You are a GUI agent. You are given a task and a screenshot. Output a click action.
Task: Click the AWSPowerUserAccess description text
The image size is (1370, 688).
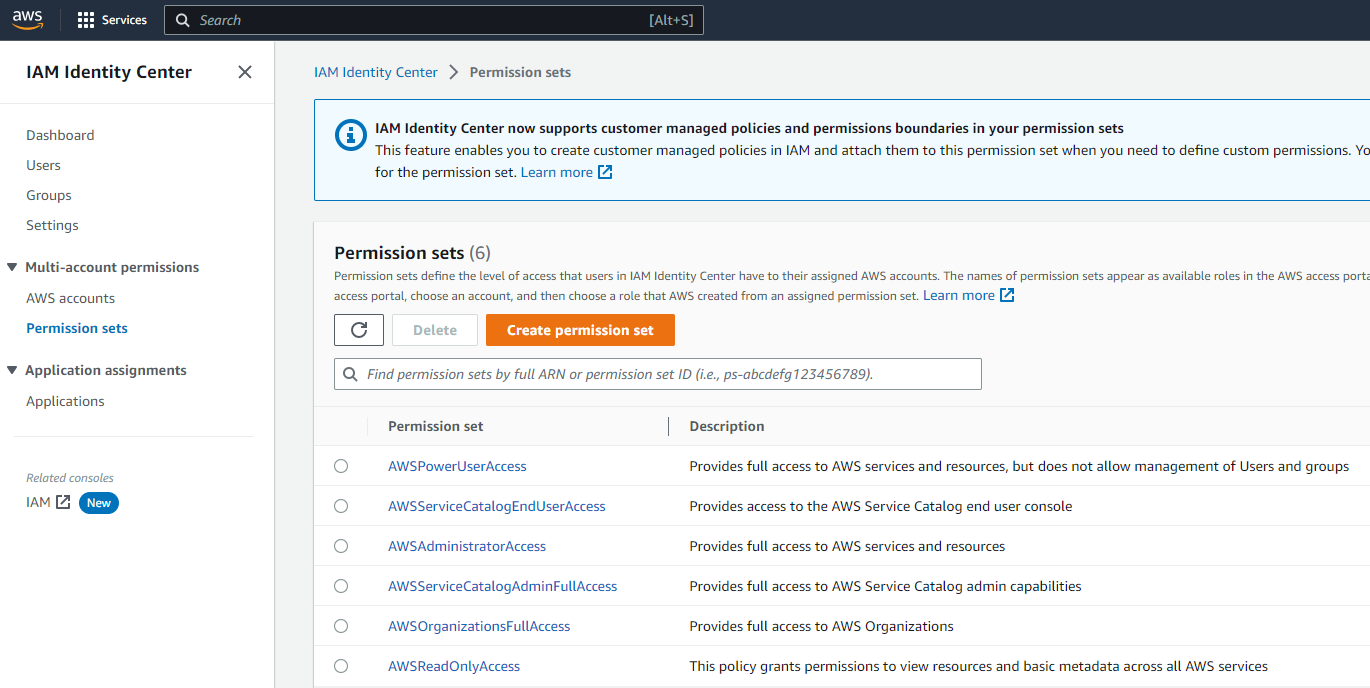tap(1019, 466)
